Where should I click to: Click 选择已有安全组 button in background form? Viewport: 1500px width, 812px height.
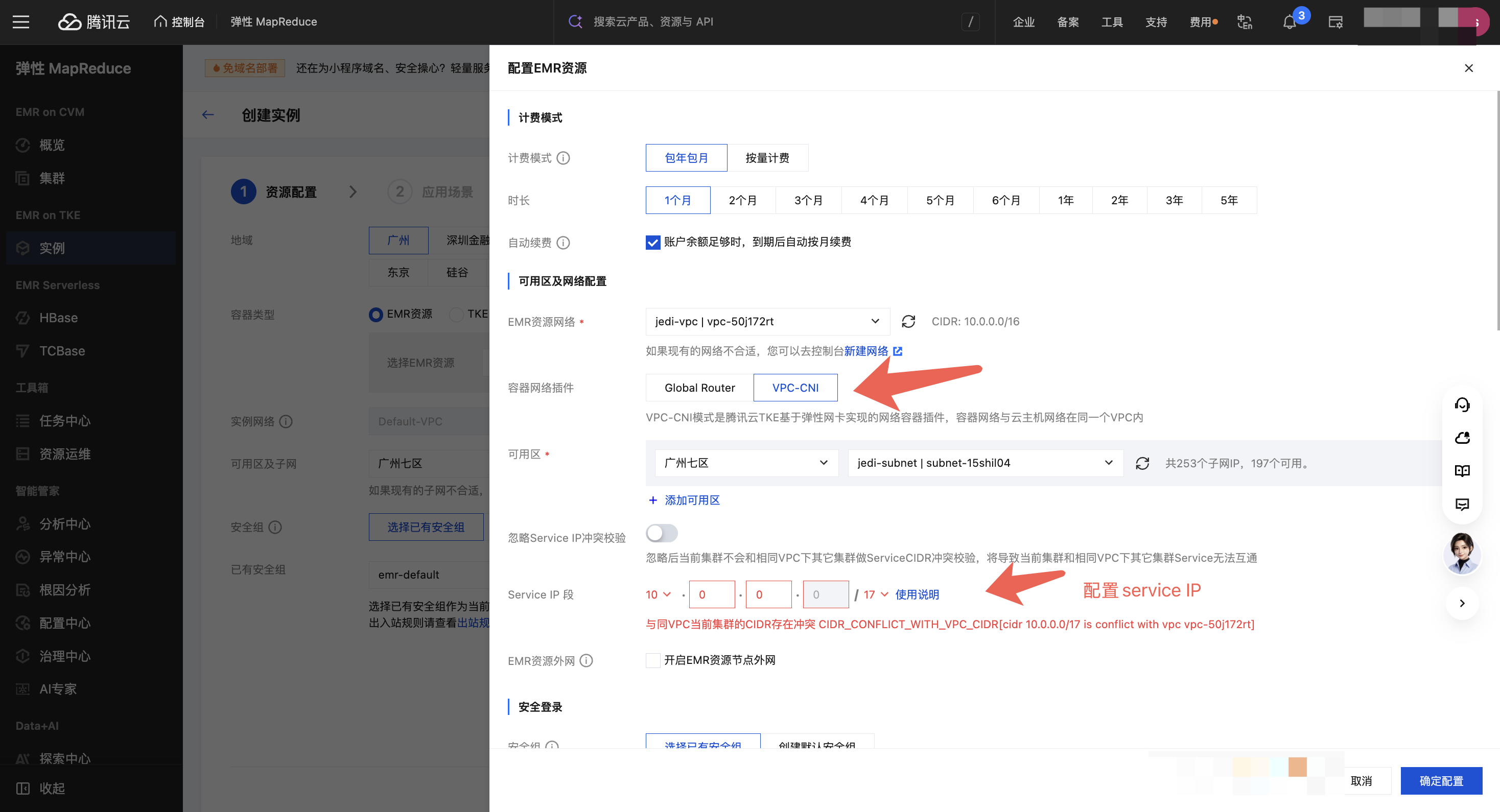(426, 527)
